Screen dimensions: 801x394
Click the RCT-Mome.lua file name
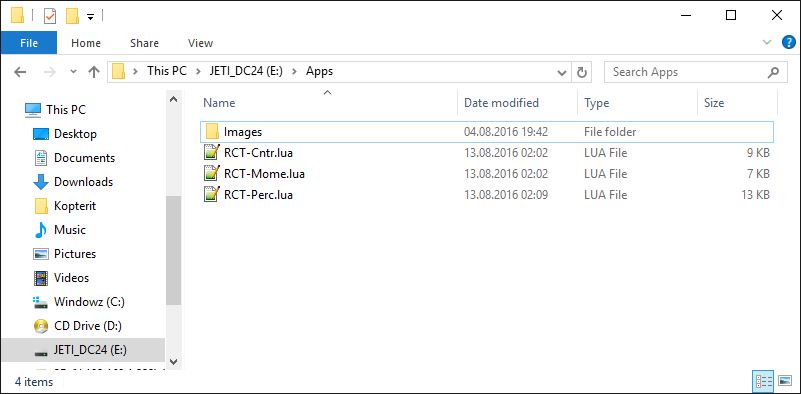tap(264, 174)
